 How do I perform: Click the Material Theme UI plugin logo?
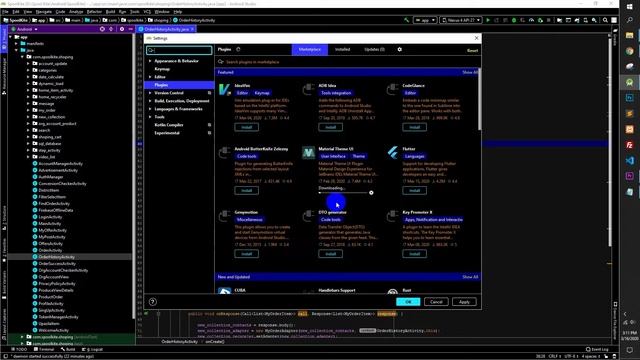point(308,153)
